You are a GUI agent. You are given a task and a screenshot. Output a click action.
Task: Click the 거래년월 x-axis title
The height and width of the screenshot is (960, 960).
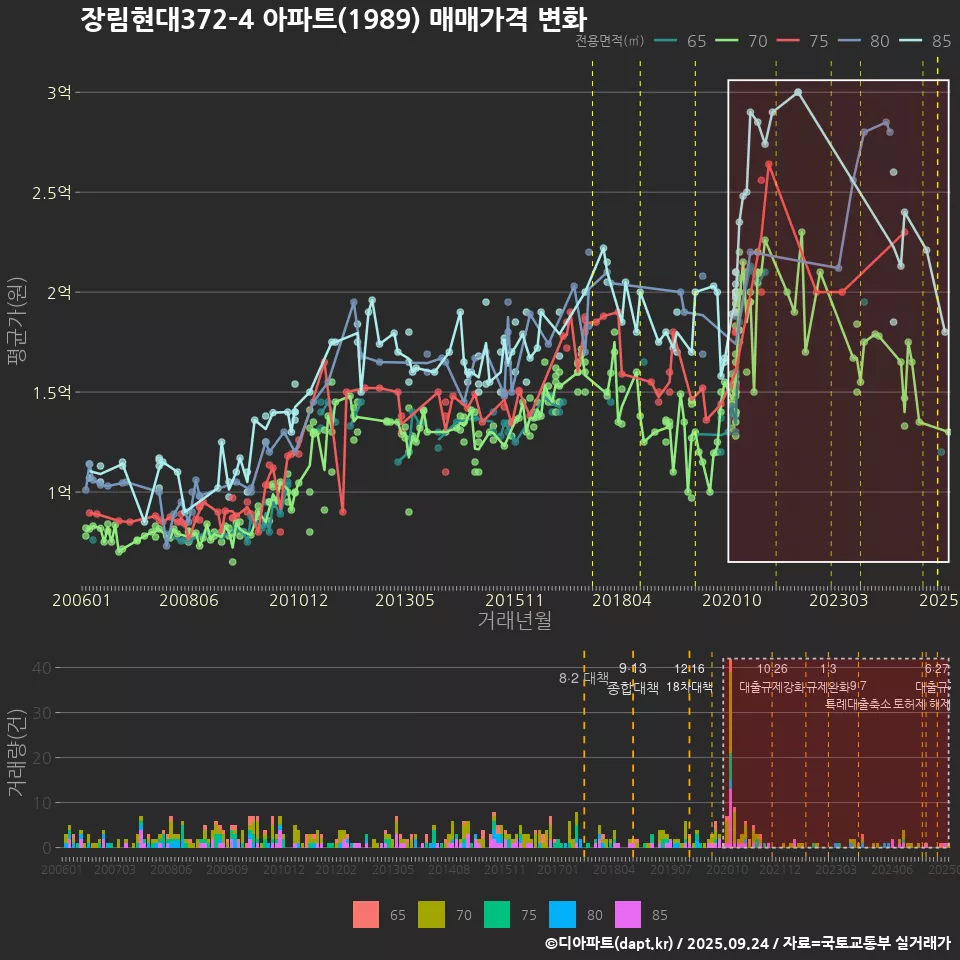(x=514, y=620)
